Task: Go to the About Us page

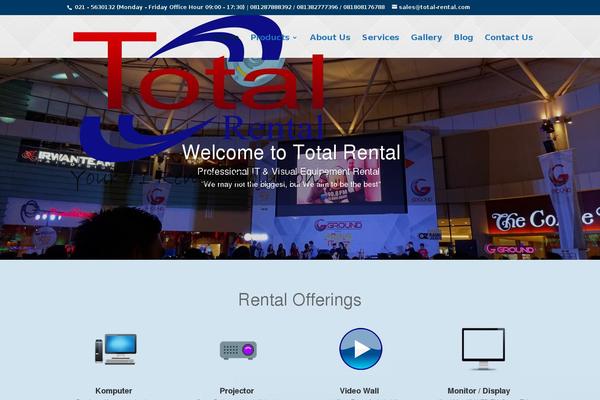Action: click(x=330, y=38)
